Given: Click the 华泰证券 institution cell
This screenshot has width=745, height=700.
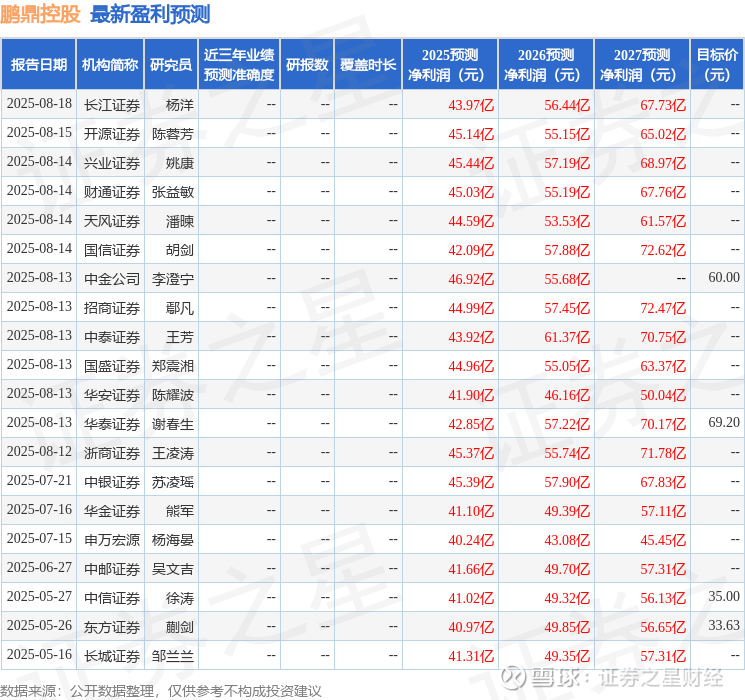Looking at the screenshot, I should [x=112, y=424].
